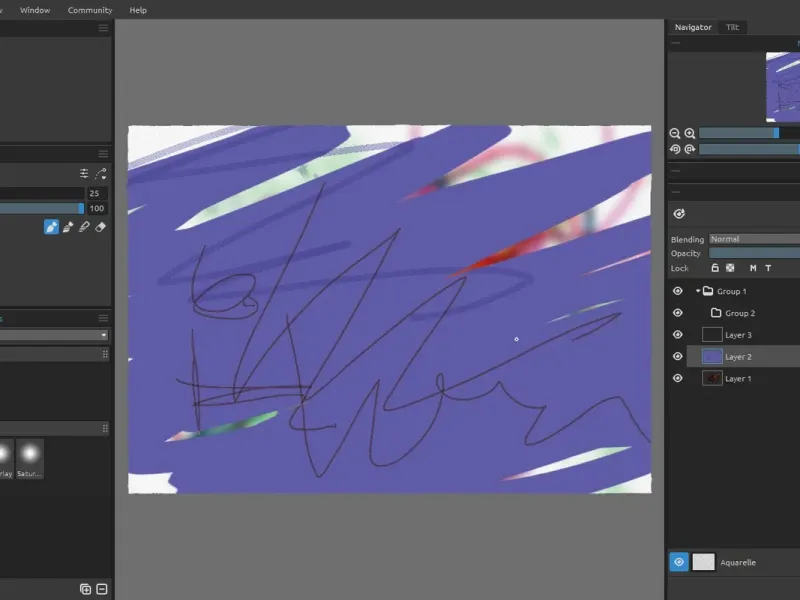Screen dimensions: 800x600
Task: Adjust the Navigator rotation slider
Action: point(749,149)
